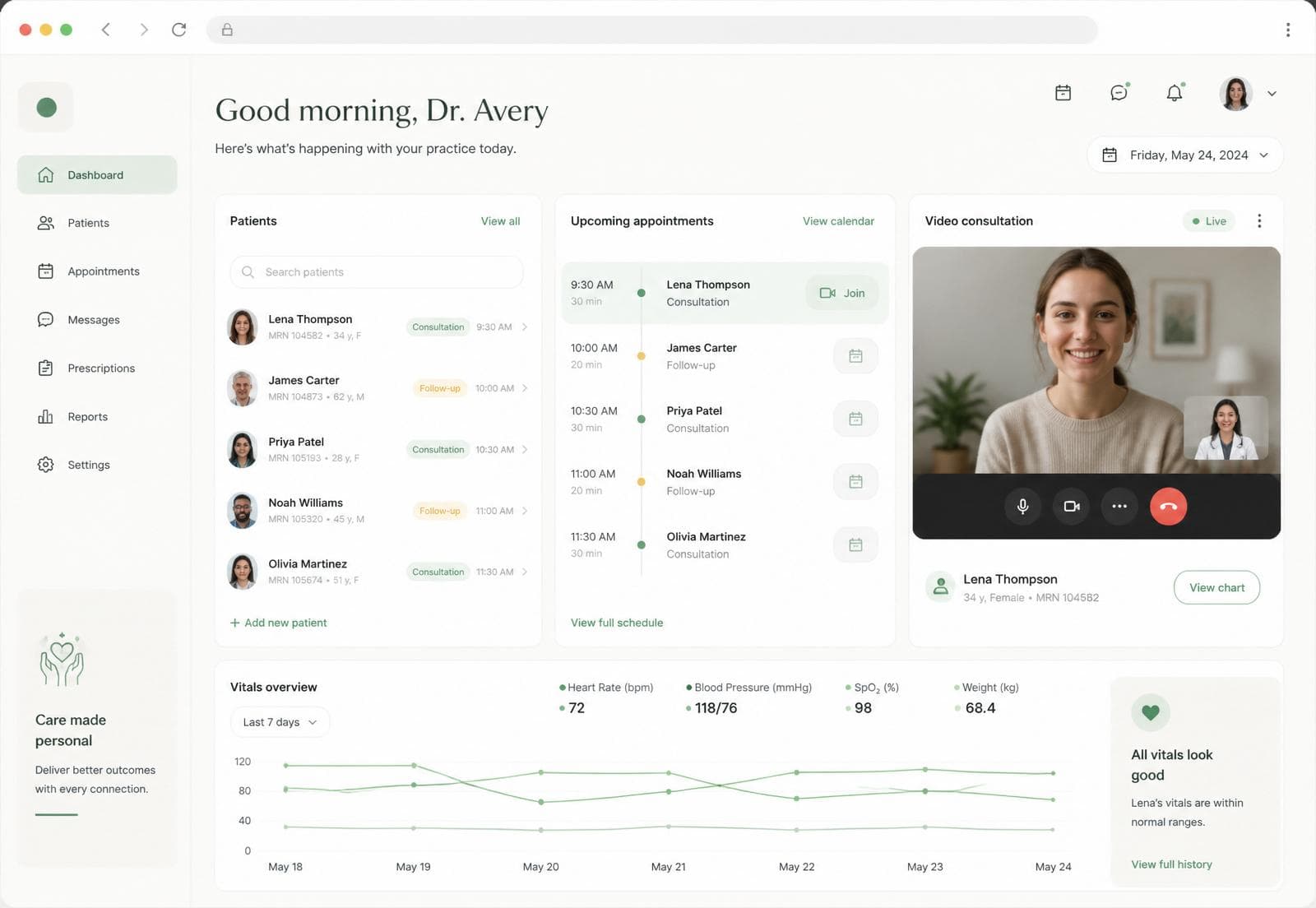This screenshot has width=1316, height=908.
Task: Click View full history link
Action: coord(1171,864)
